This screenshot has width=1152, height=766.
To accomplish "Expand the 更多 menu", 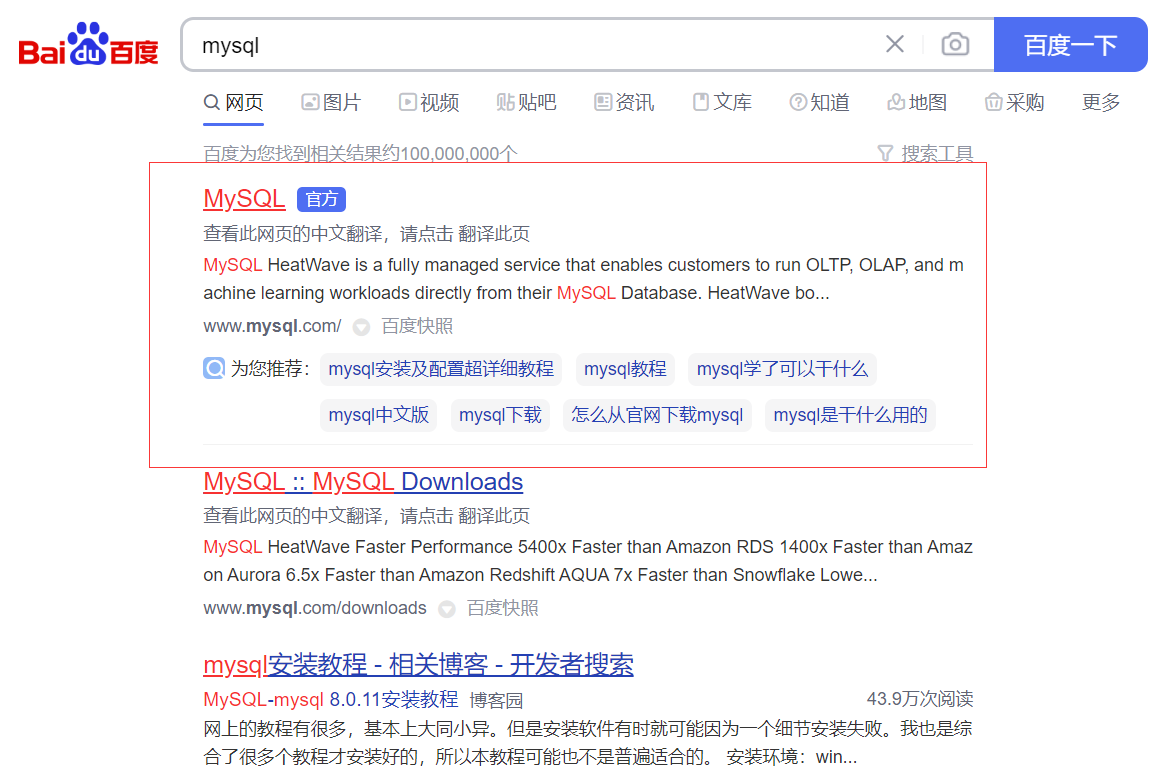I will click(1101, 102).
